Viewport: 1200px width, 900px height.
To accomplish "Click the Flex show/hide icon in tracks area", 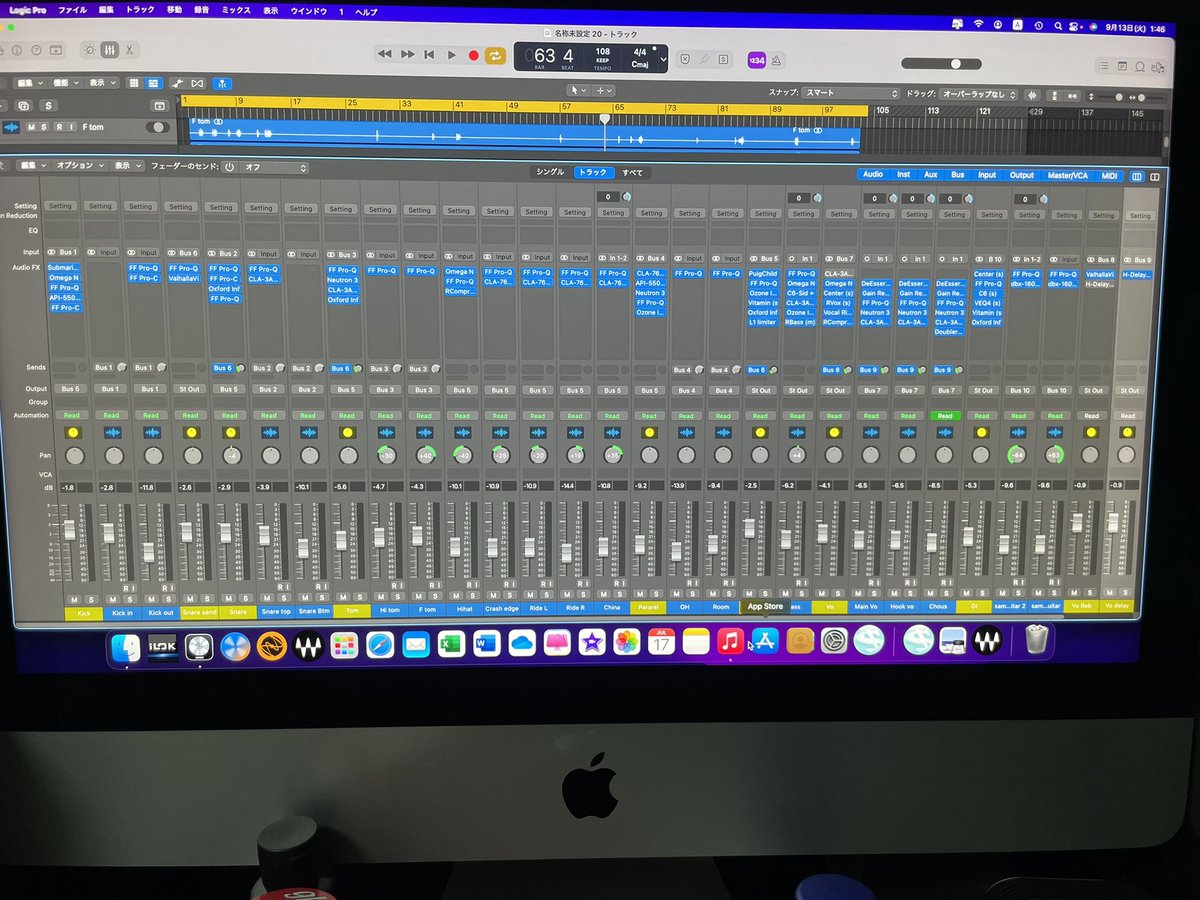I will point(197,83).
